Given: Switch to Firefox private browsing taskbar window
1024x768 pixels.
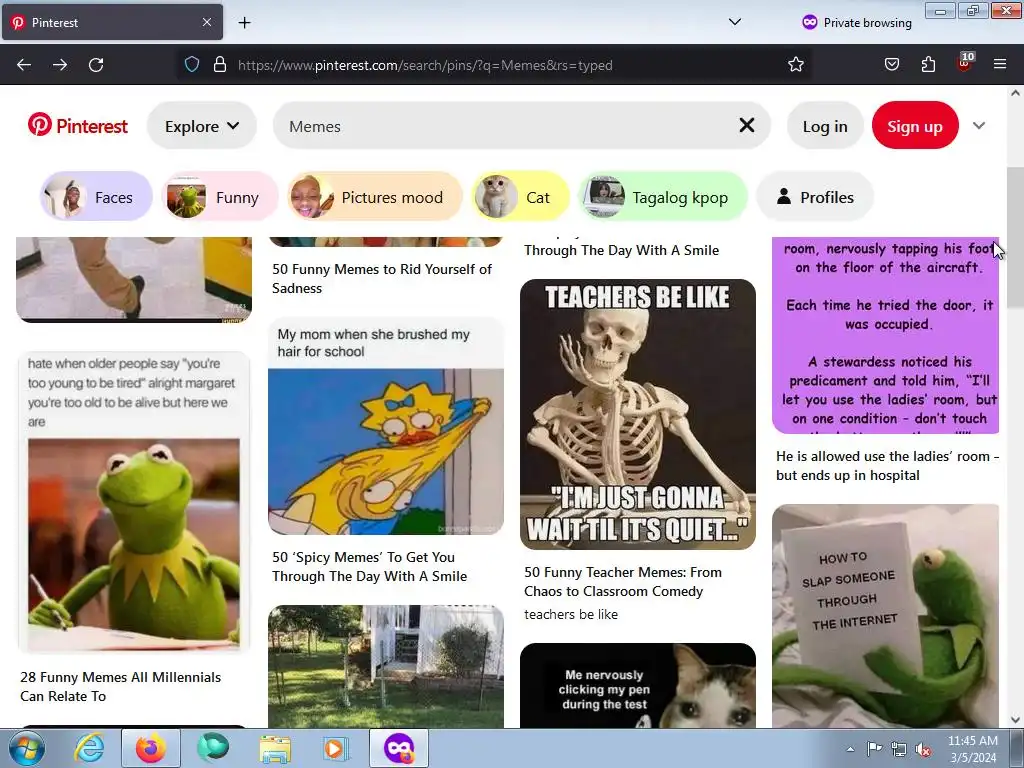Looking at the screenshot, I should coord(398,748).
